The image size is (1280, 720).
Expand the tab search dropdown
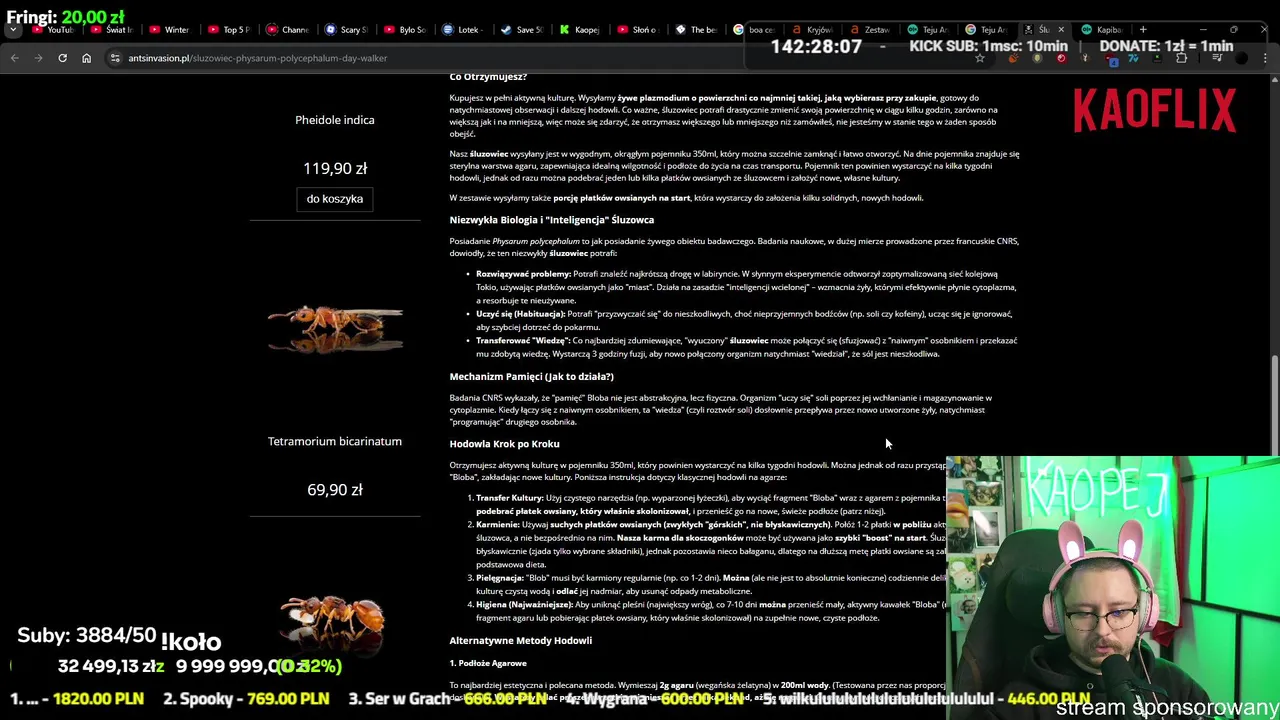click(14, 30)
